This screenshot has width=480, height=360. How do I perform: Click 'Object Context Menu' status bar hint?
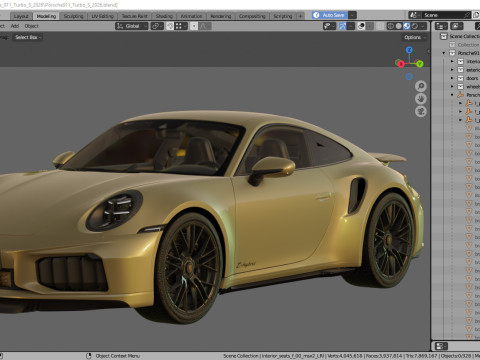[x=117, y=356]
